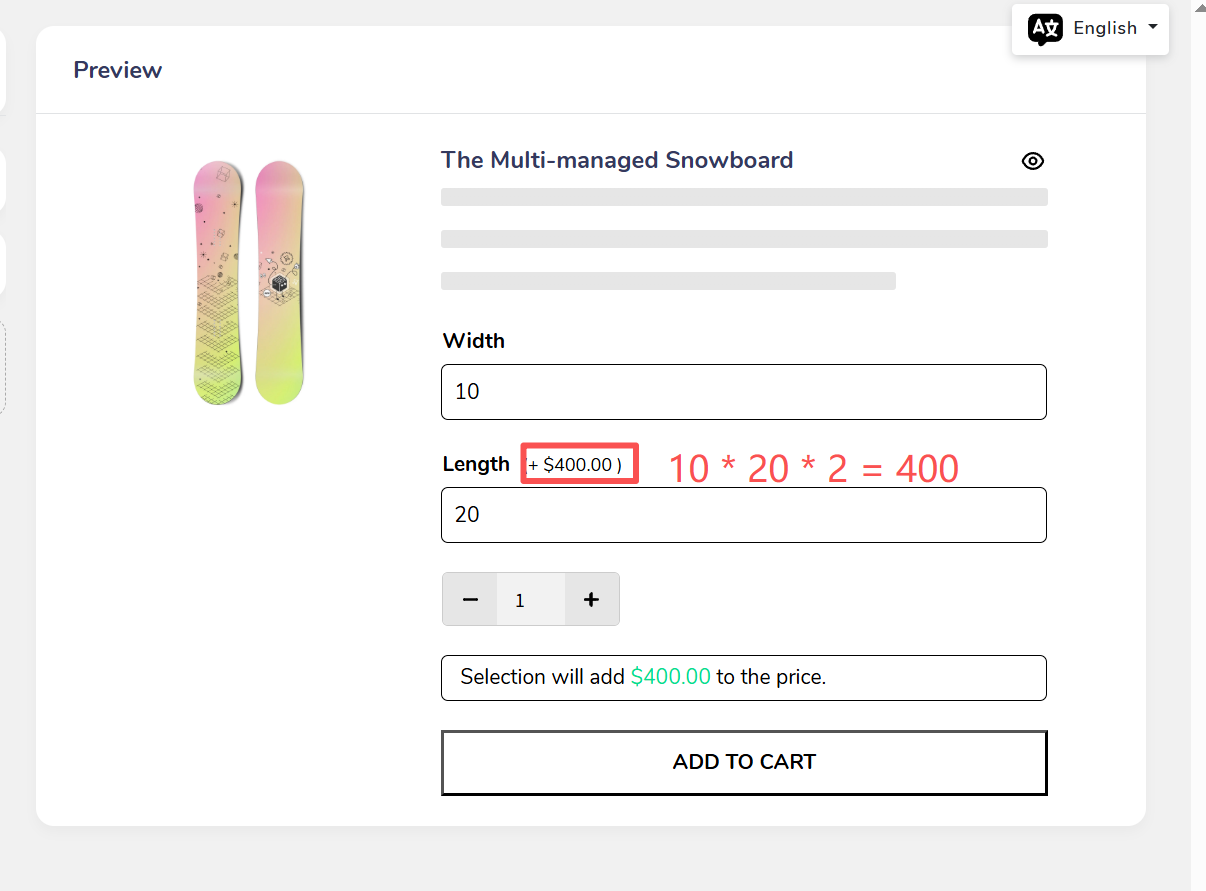The width and height of the screenshot is (1206, 891).
Task: Decrease quantity with the minus button
Action: [x=470, y=600]
